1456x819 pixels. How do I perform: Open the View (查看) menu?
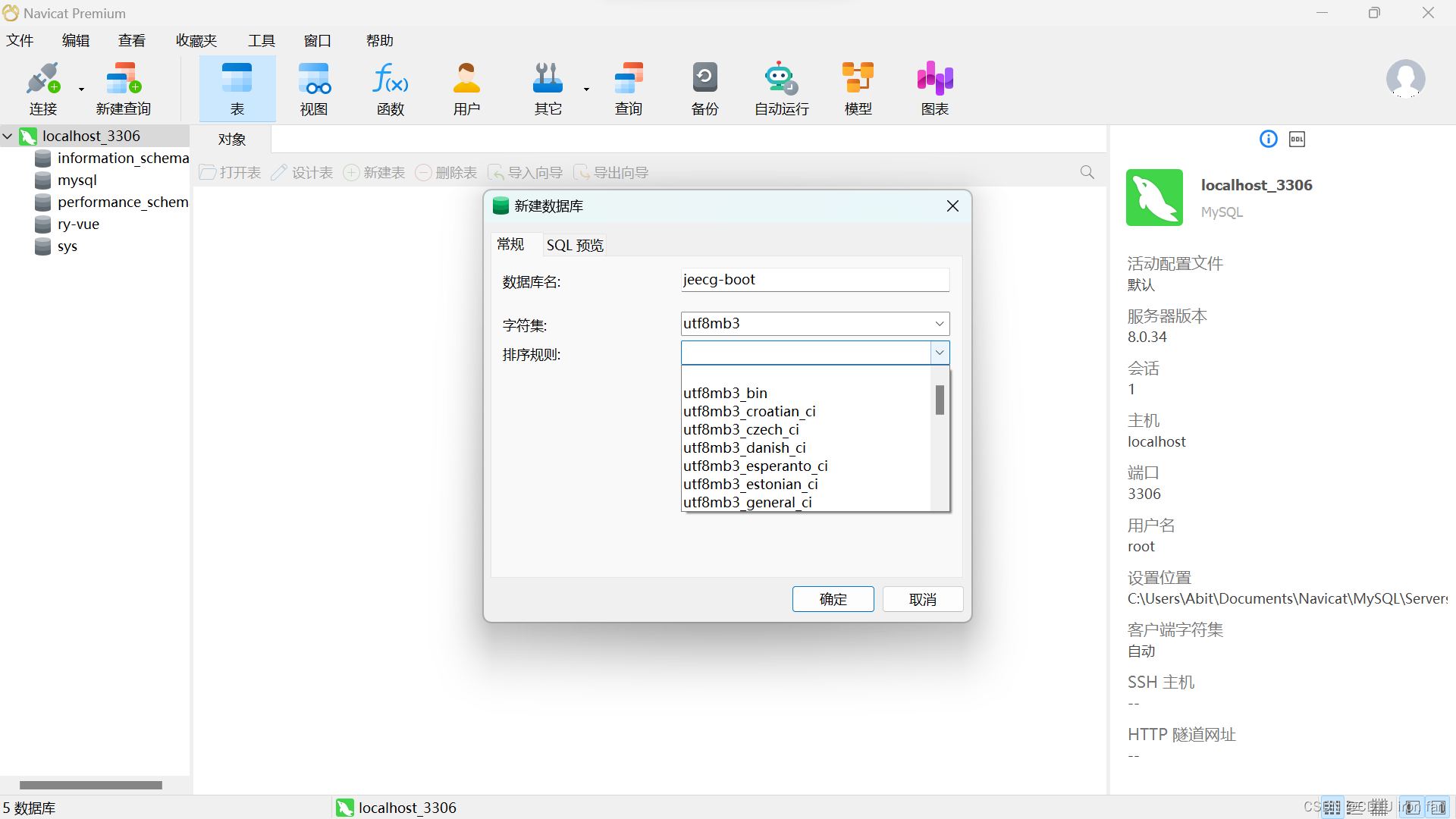132,40
